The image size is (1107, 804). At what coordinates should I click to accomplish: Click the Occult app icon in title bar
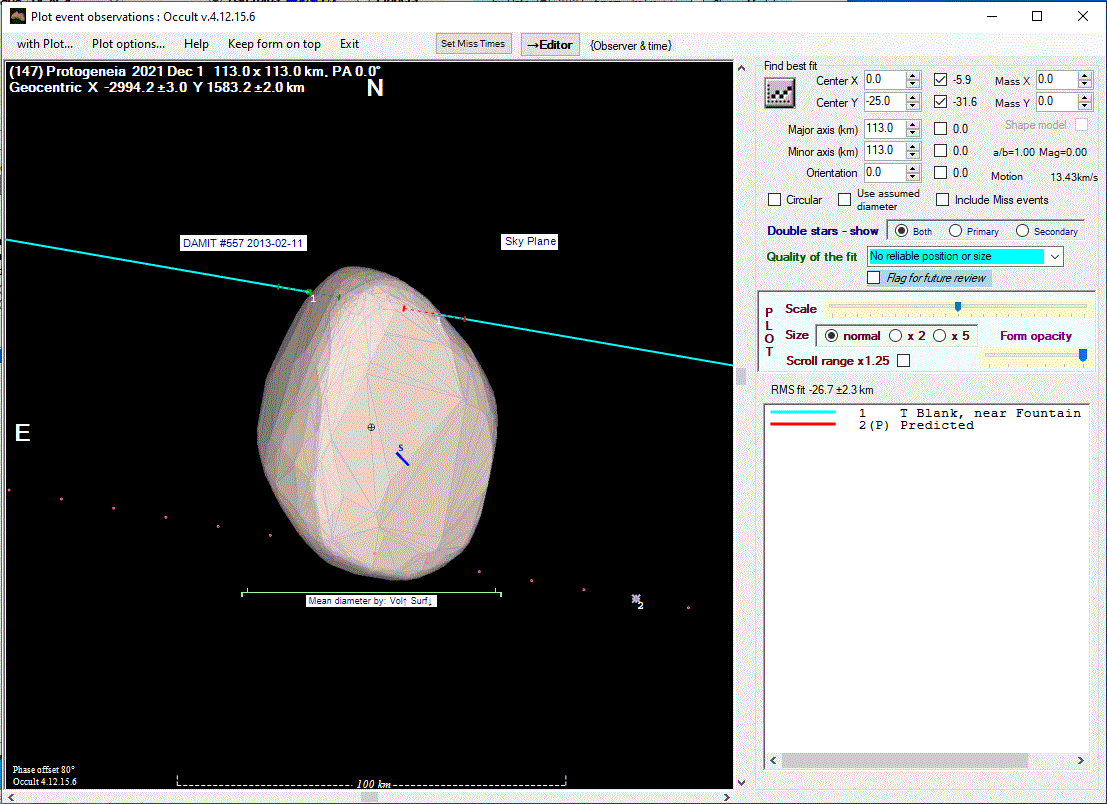click(17, 16)
